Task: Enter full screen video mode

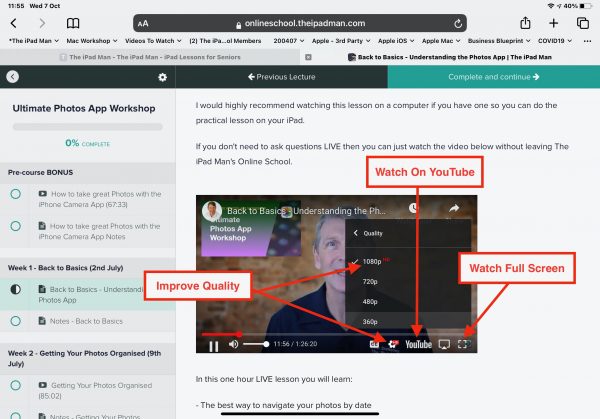Action: tap(464, 344)
